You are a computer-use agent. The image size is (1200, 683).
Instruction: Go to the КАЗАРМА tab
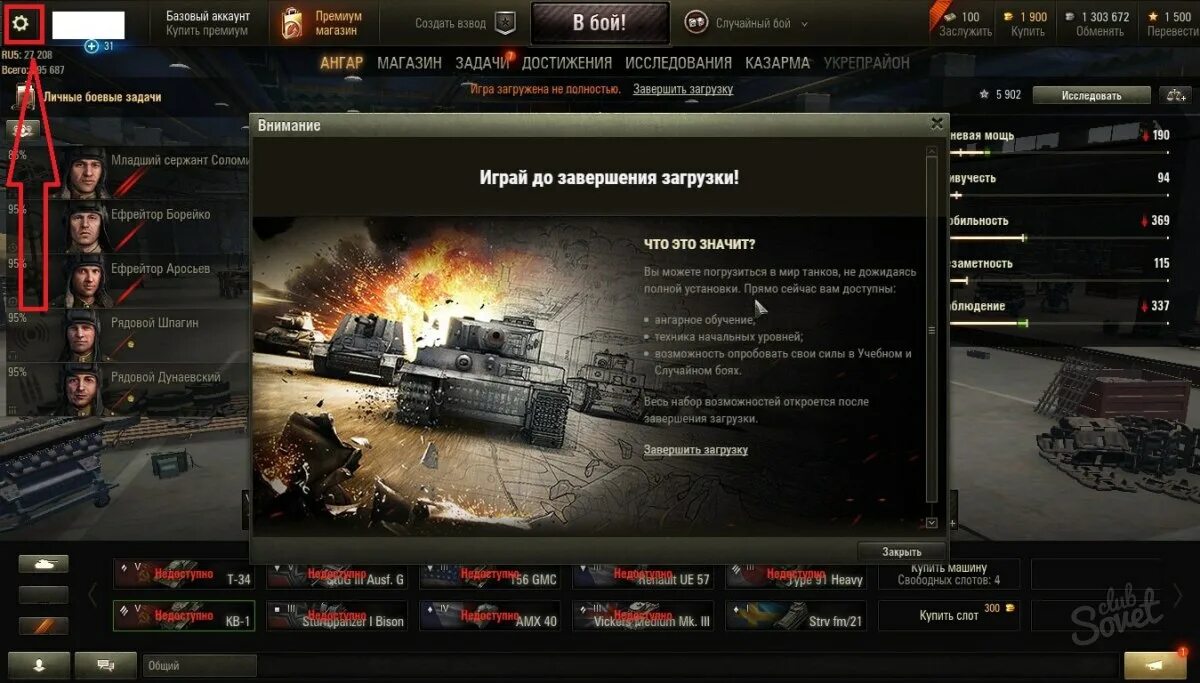(x=777, y=63)
